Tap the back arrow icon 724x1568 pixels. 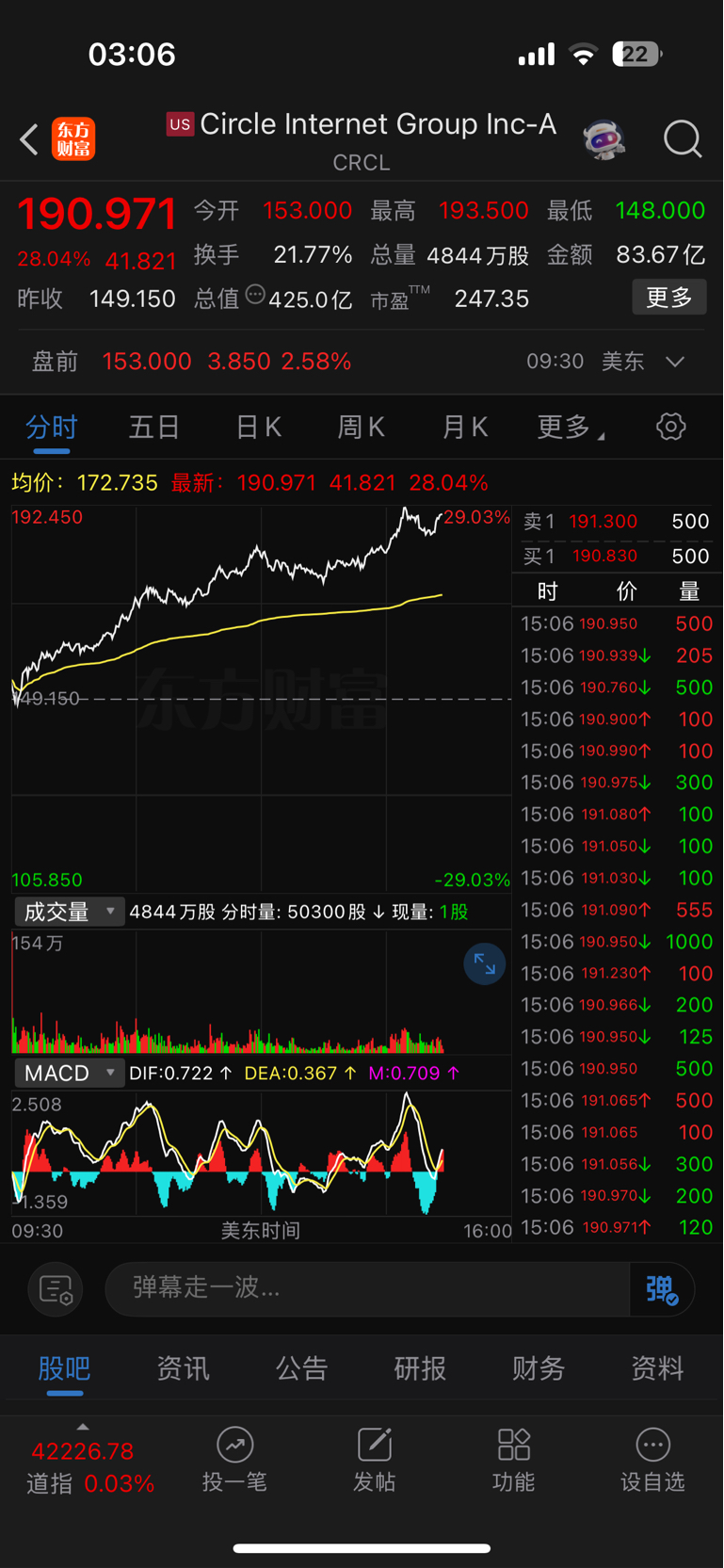click(x=29, y=139)
